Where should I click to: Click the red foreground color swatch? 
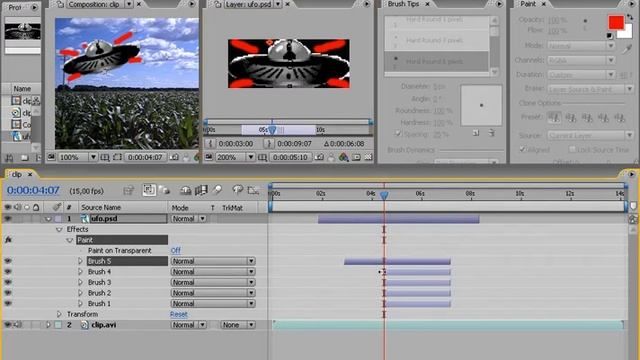tap(616, 22)
